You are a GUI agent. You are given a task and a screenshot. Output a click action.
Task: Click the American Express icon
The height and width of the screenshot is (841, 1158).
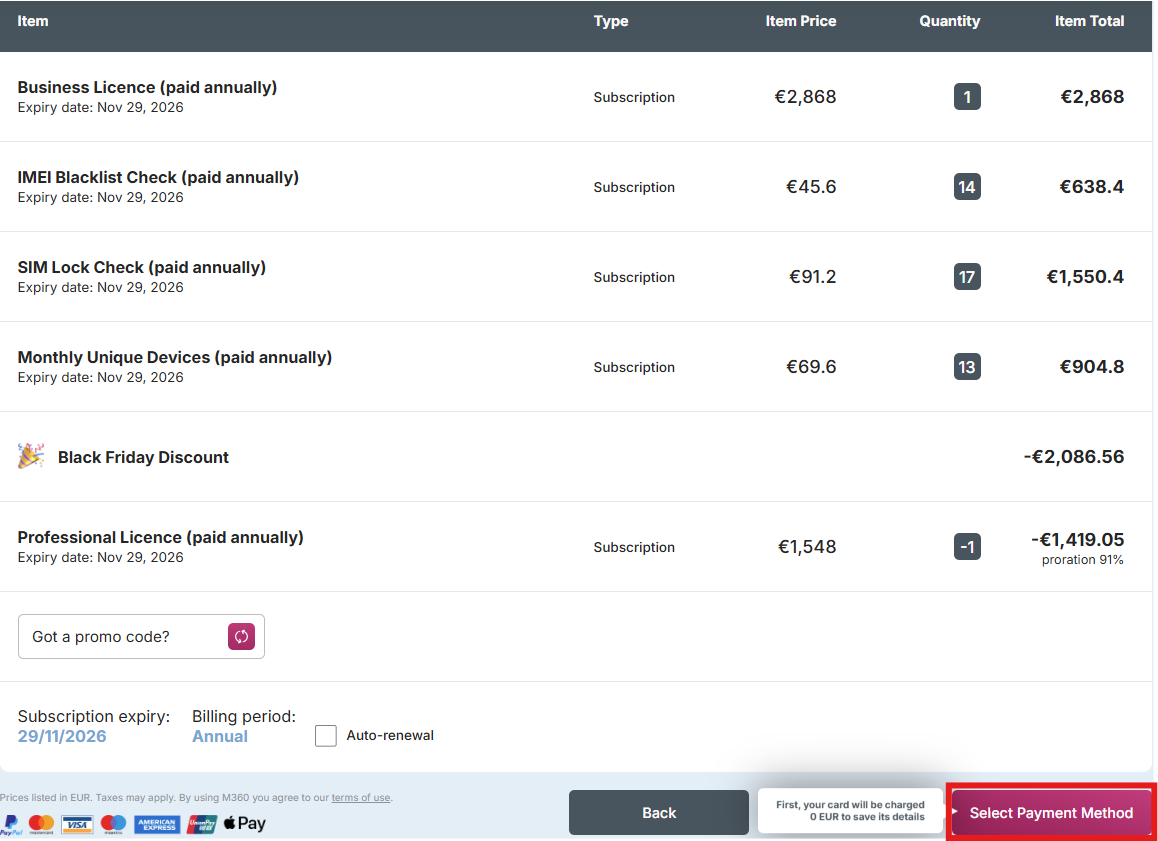pos(156,824)
